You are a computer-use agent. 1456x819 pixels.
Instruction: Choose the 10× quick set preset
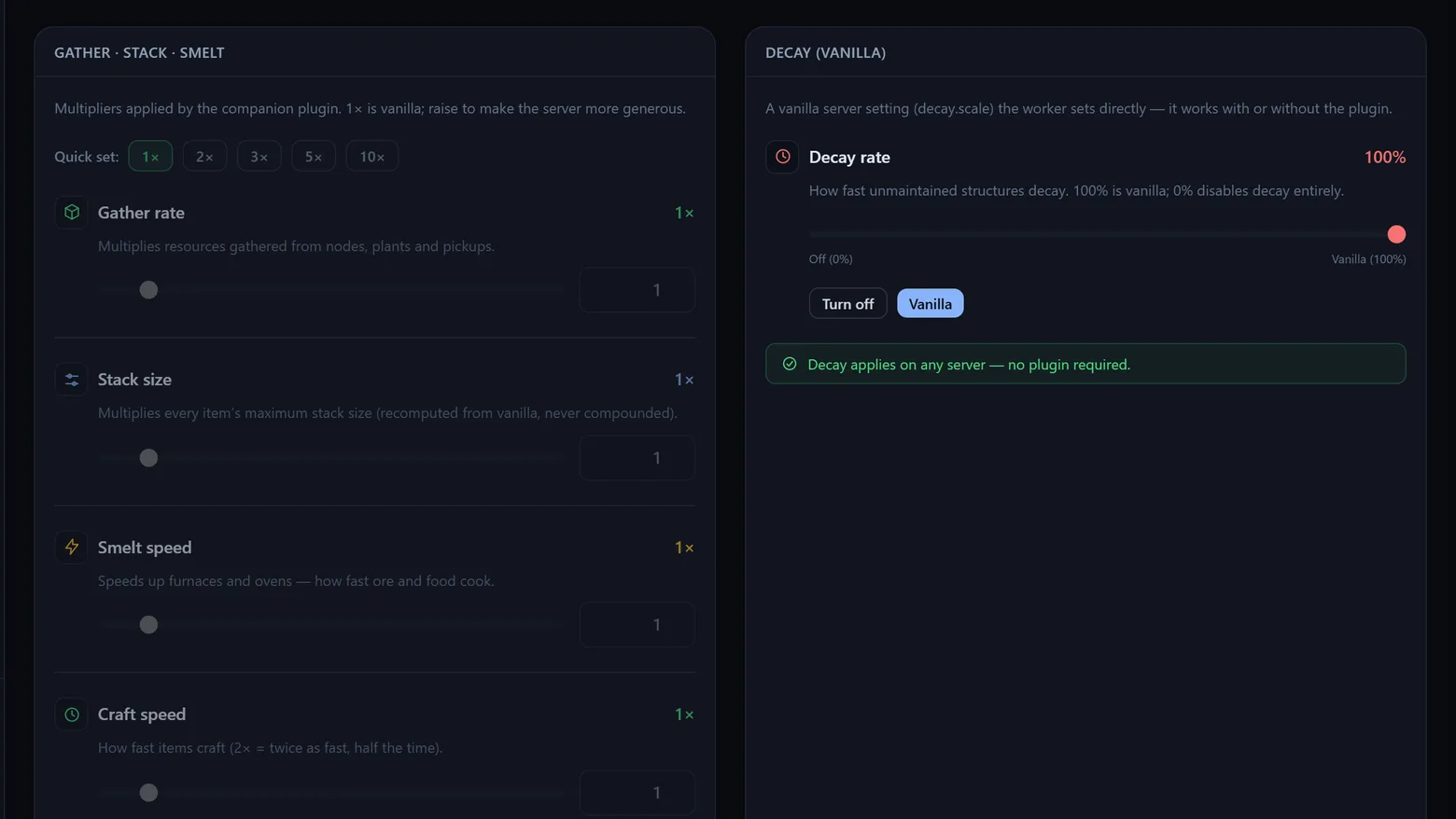coord(372,156)
